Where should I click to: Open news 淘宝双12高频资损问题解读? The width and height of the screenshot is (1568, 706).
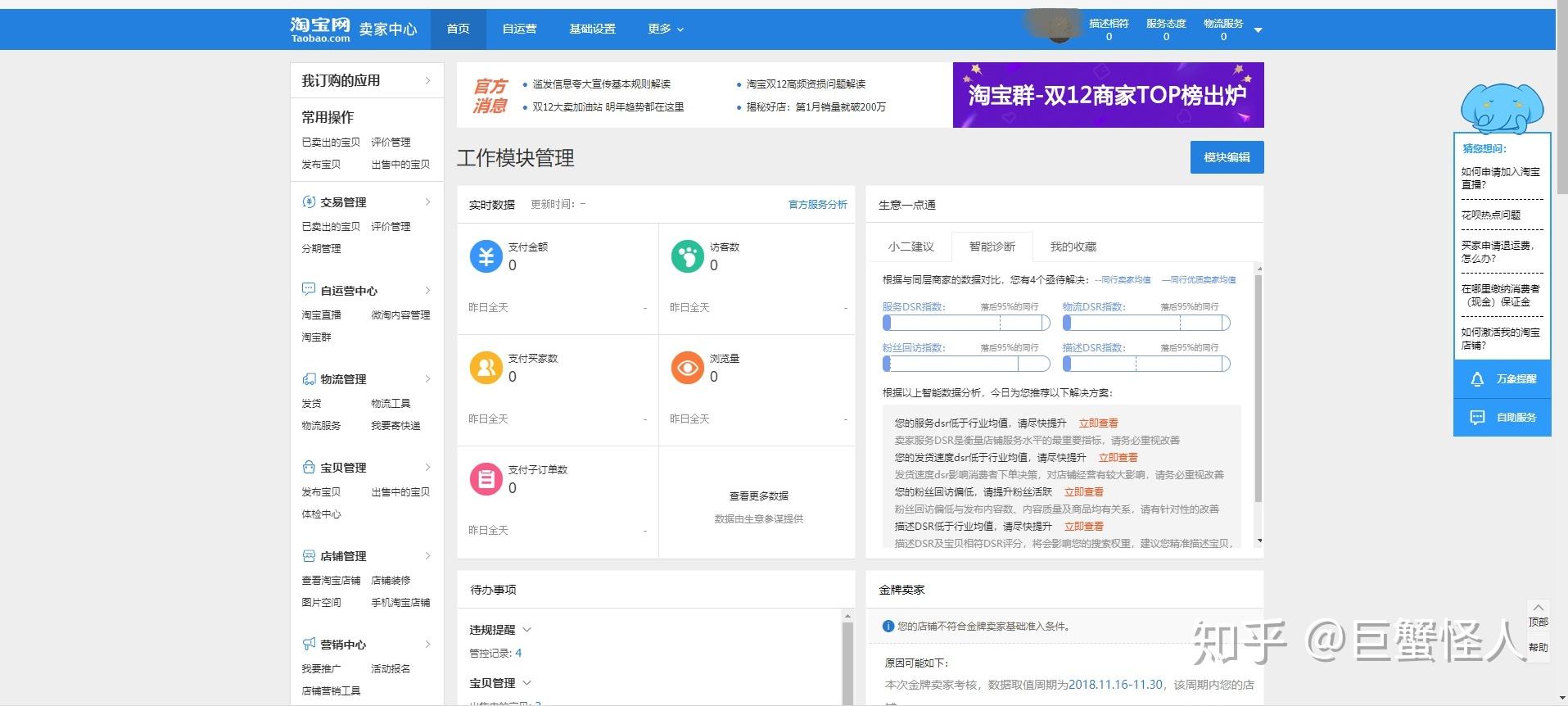tap(806, 84)
